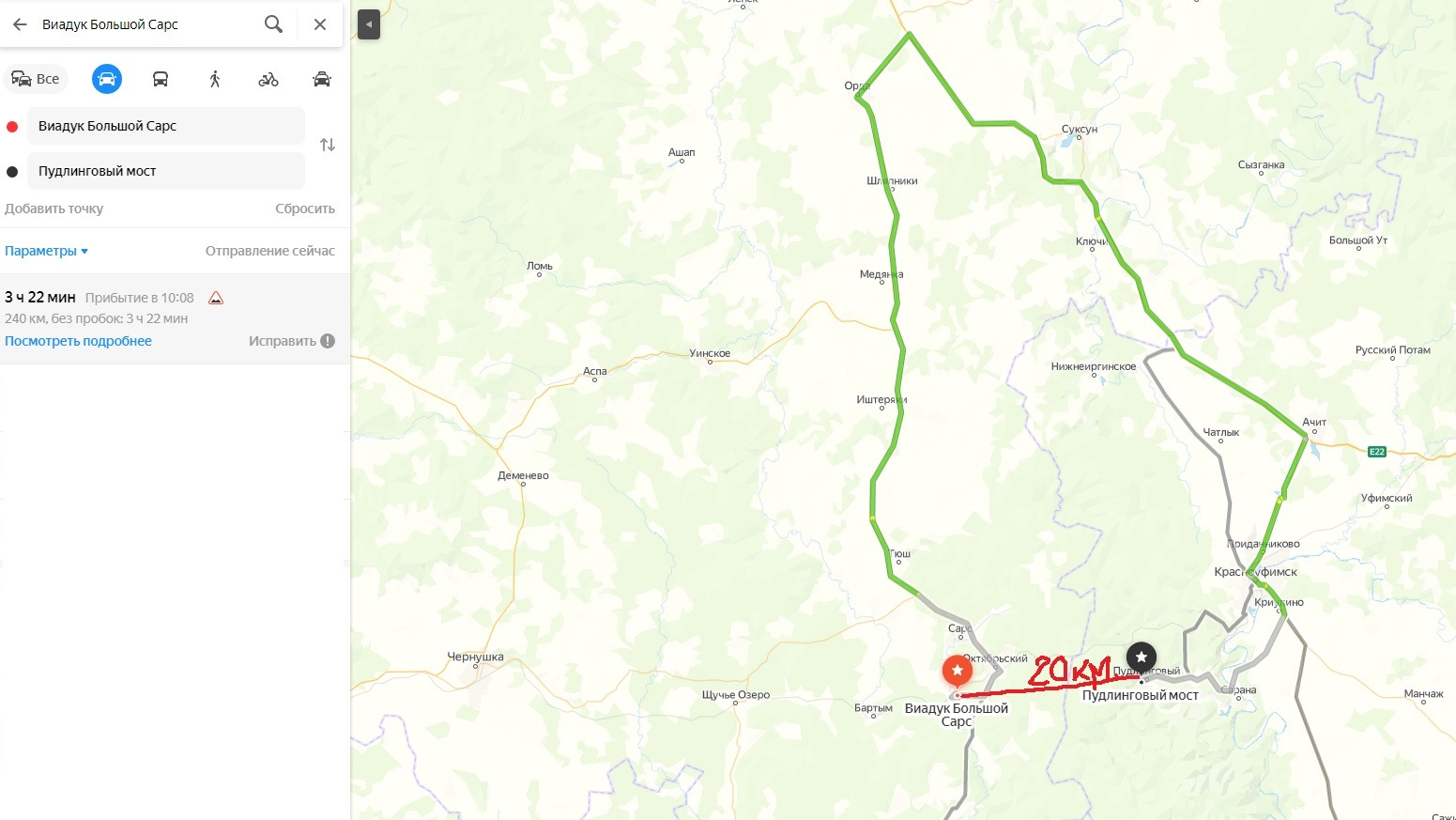The image size is (1456, 820).
Task: Click 'Добавить точку' to add waypoint
Action: tap(54, 209)
